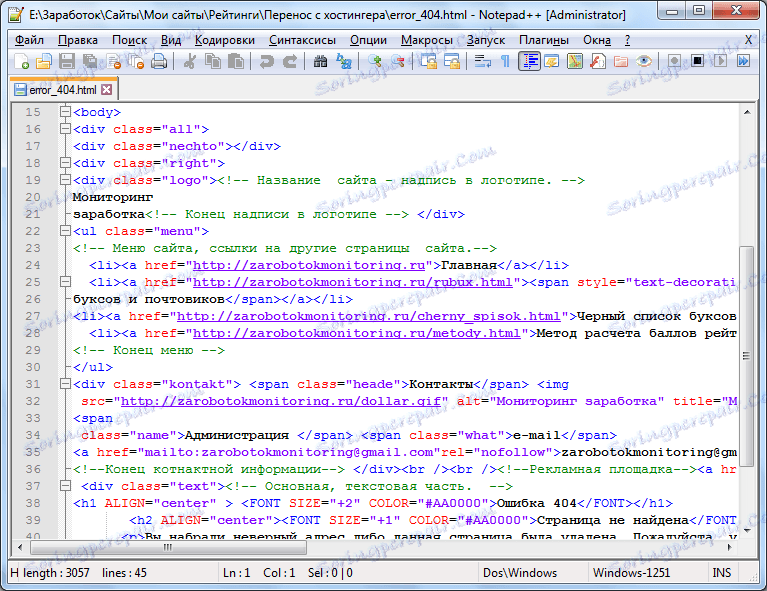Toggle the file monitoring eye icon
This screenshot has height=591, width=767.
click(x=644, y=61)
